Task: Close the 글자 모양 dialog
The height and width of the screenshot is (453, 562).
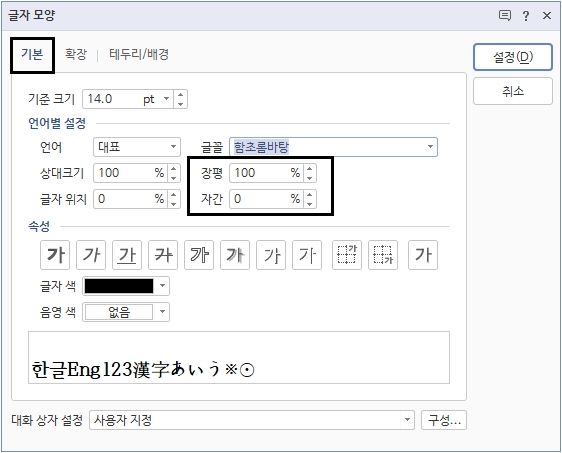Action: click(x=547, y=15)
